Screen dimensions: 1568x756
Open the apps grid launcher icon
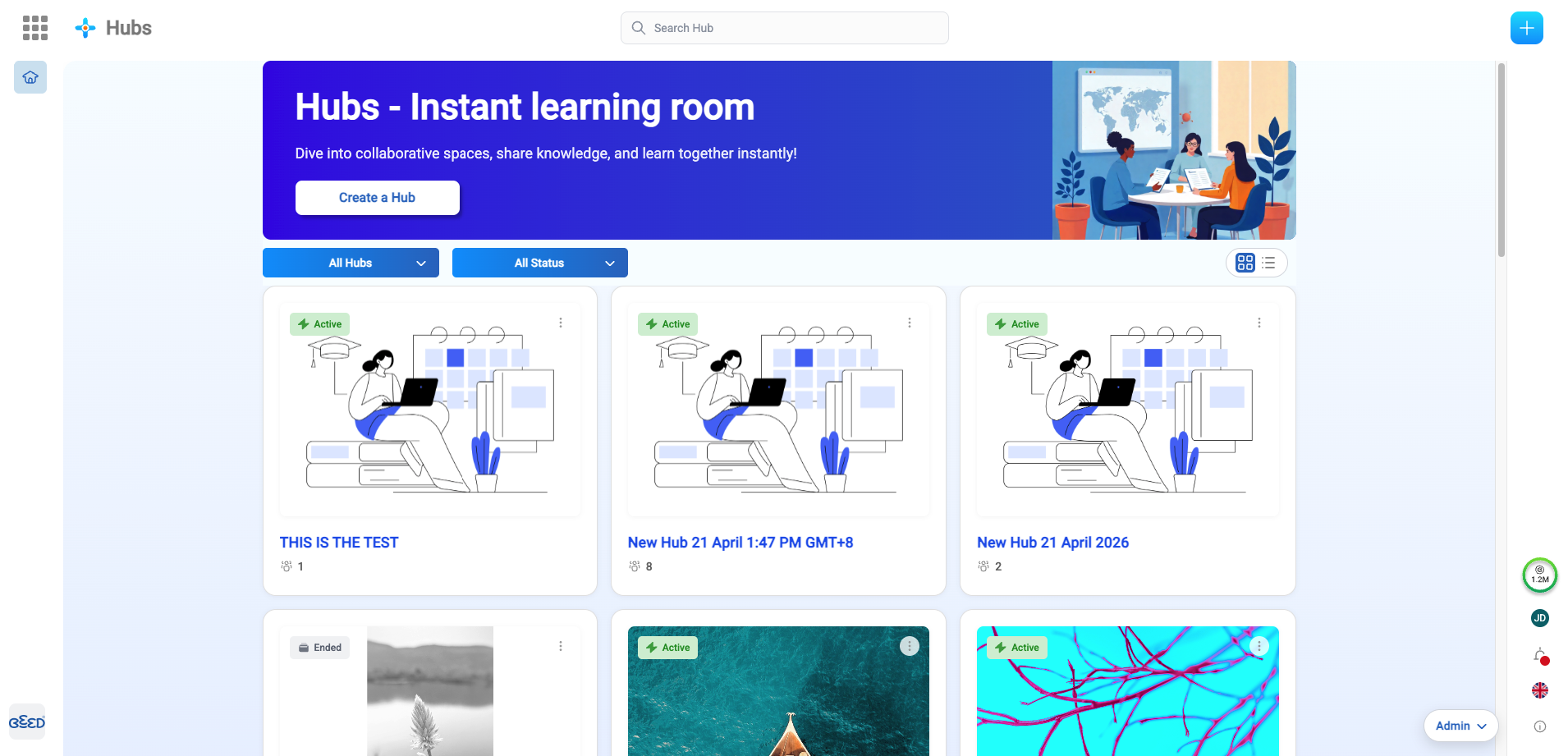[34, 28]
